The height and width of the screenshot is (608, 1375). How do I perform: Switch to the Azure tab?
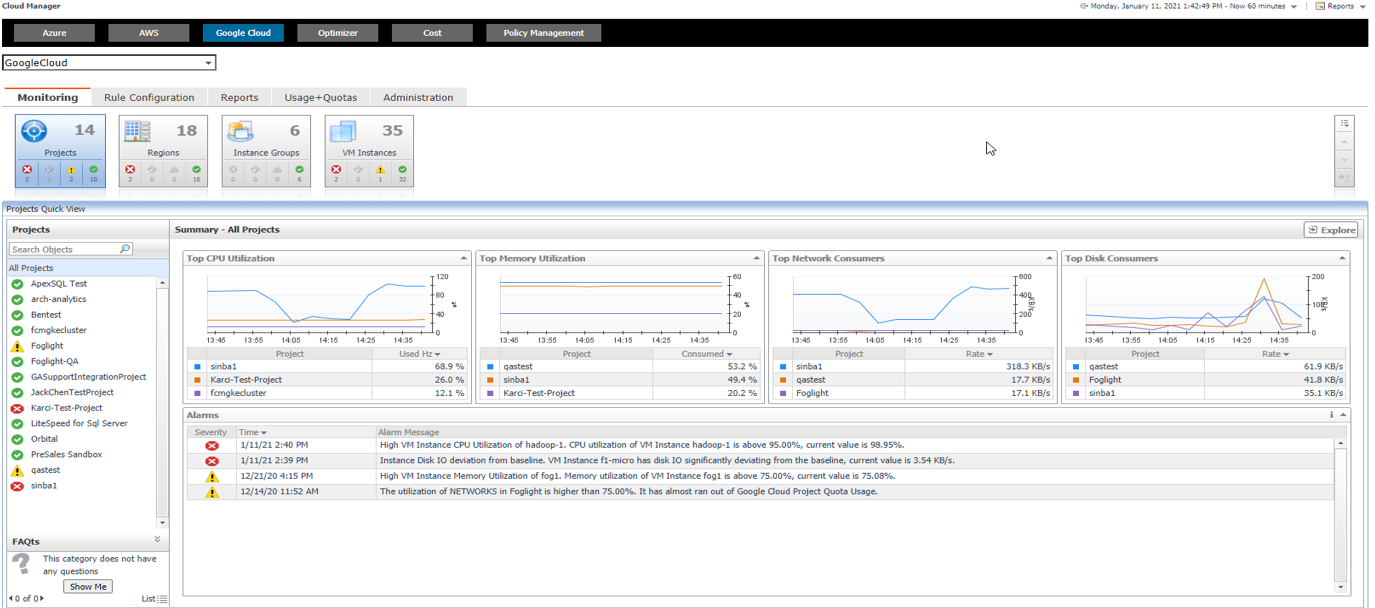pyautogui.click(x=54, y=33)
